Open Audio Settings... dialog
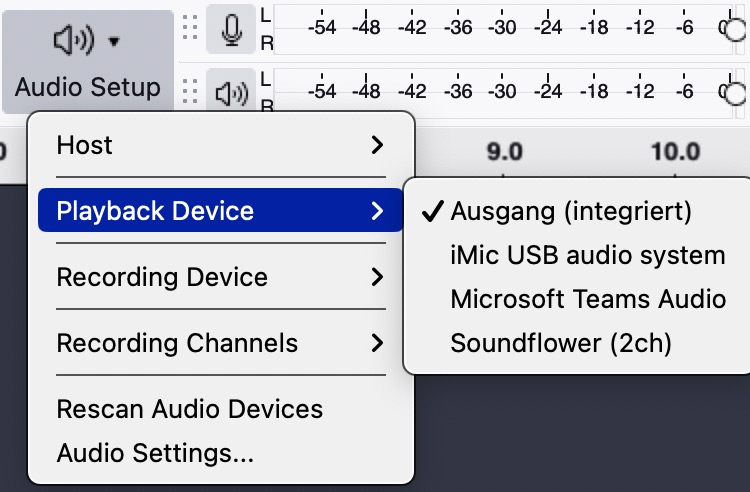The width and height of the screenshot is (750, 492). point(155,453)
